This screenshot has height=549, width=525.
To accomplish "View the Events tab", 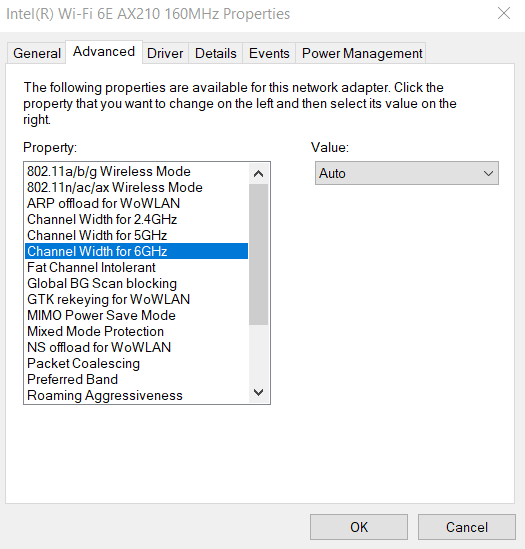I will [x=269, y=53].
